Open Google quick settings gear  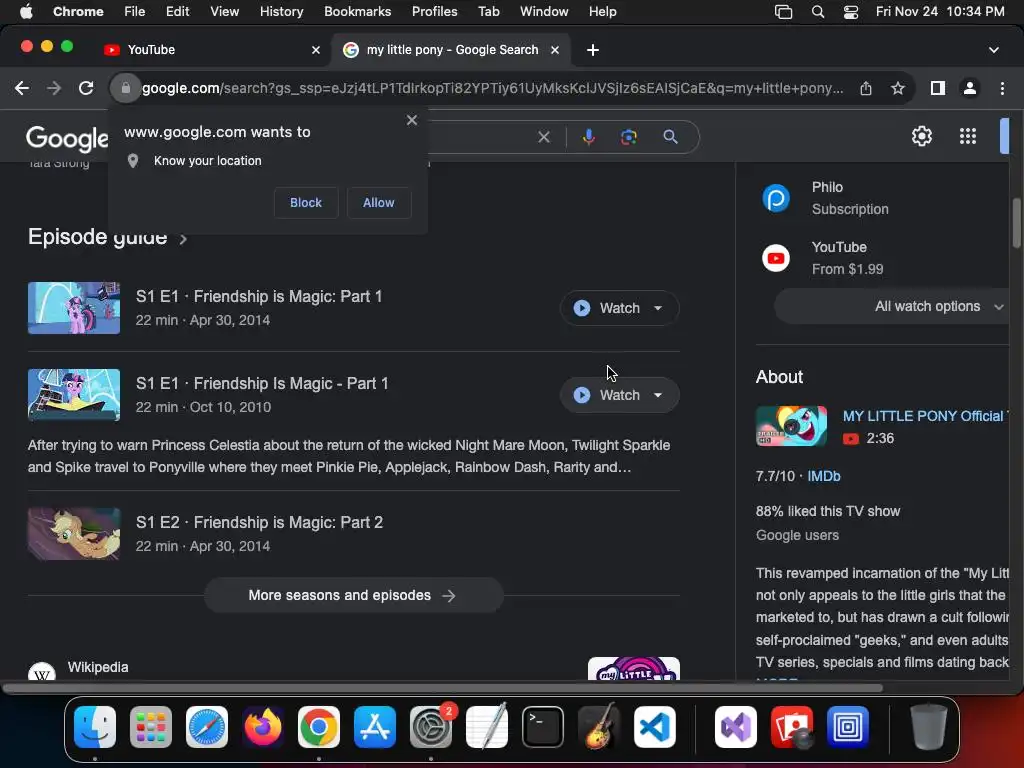[921, 136]
